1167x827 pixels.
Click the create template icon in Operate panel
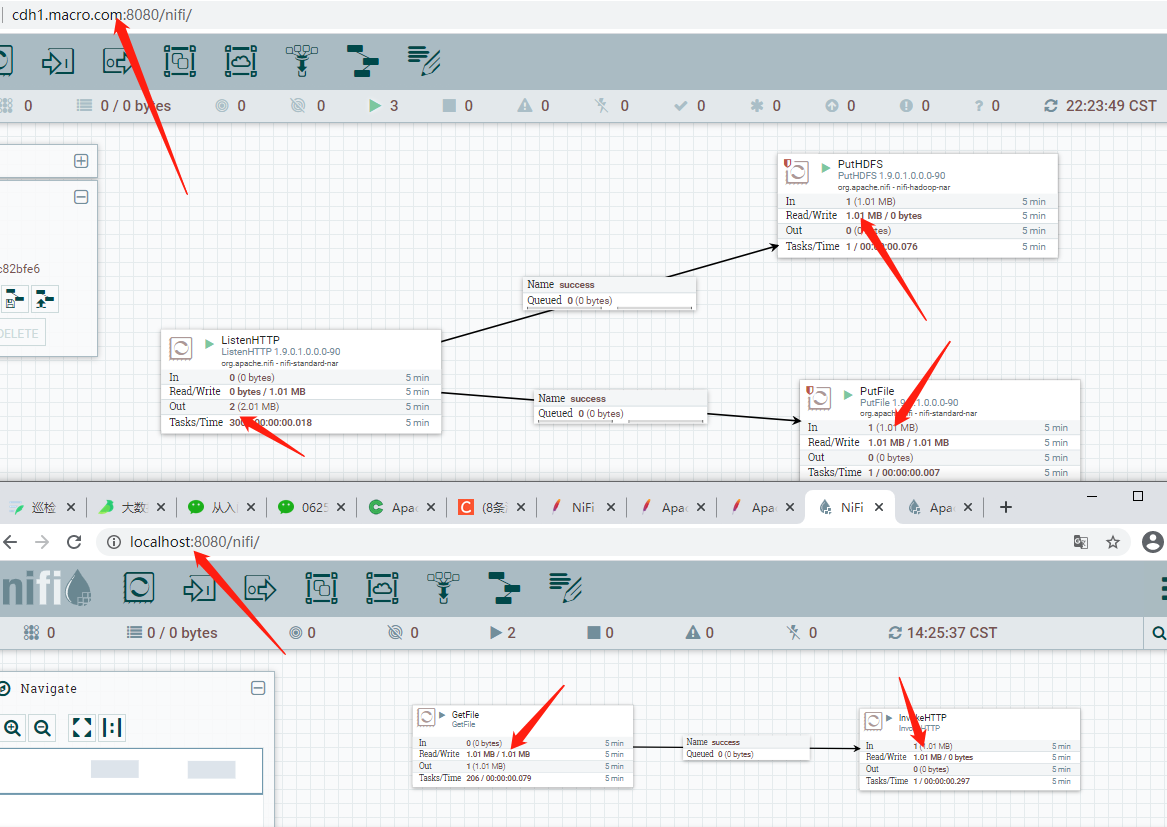15,299
